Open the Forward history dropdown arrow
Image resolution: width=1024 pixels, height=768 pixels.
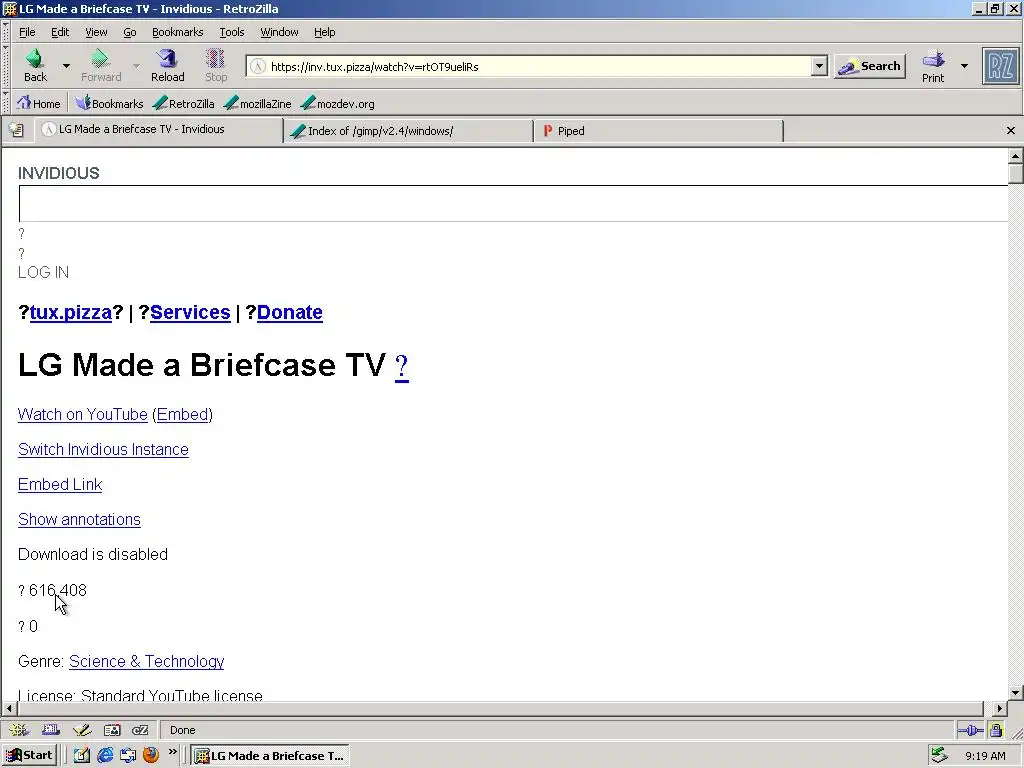click(x=136, y=65)
